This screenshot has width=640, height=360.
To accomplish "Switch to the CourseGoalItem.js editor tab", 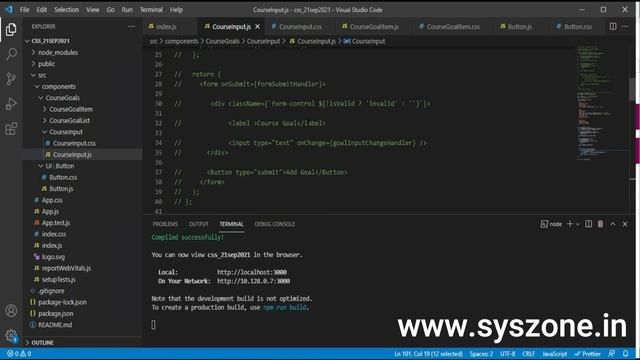I will (374, 27).
